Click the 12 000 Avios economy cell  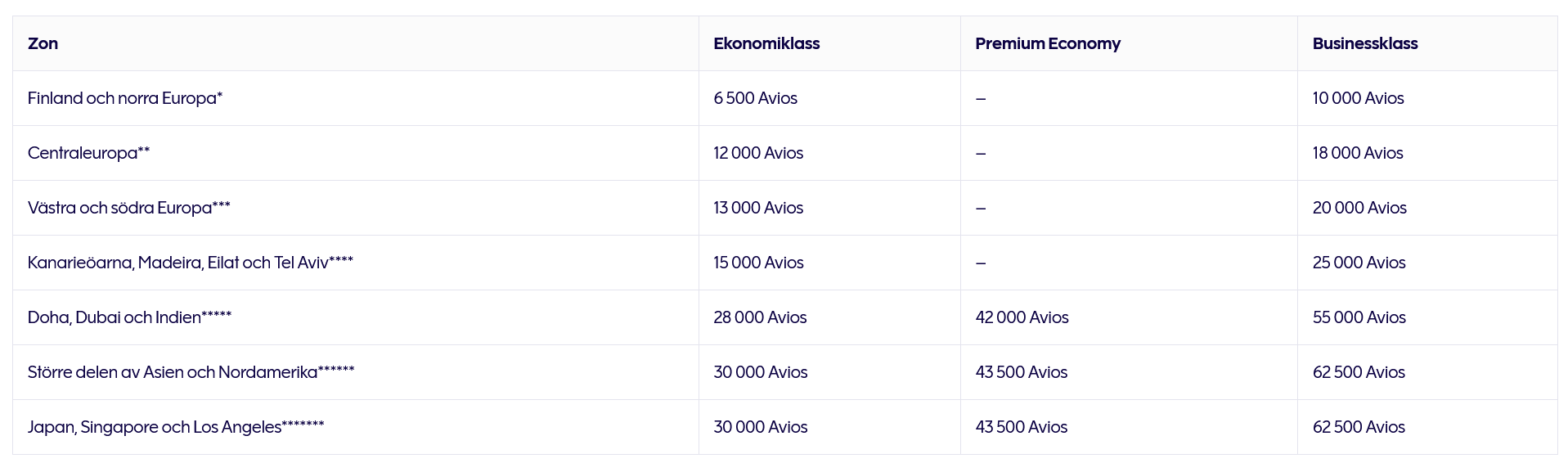(758, 153)
